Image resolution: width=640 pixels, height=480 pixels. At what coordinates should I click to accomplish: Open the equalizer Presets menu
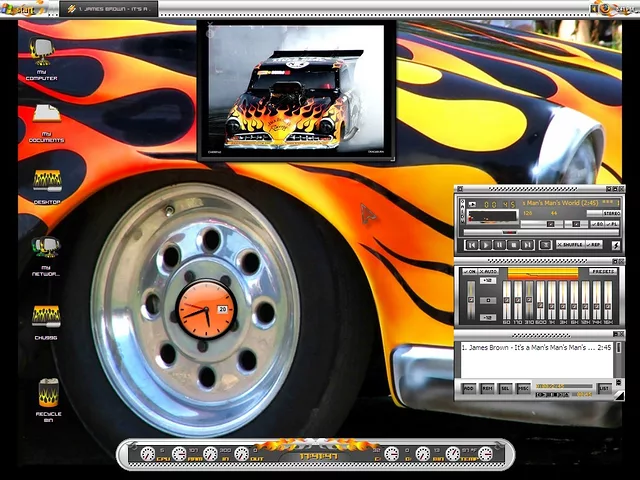pyautogui.click(x=603, y=271)
